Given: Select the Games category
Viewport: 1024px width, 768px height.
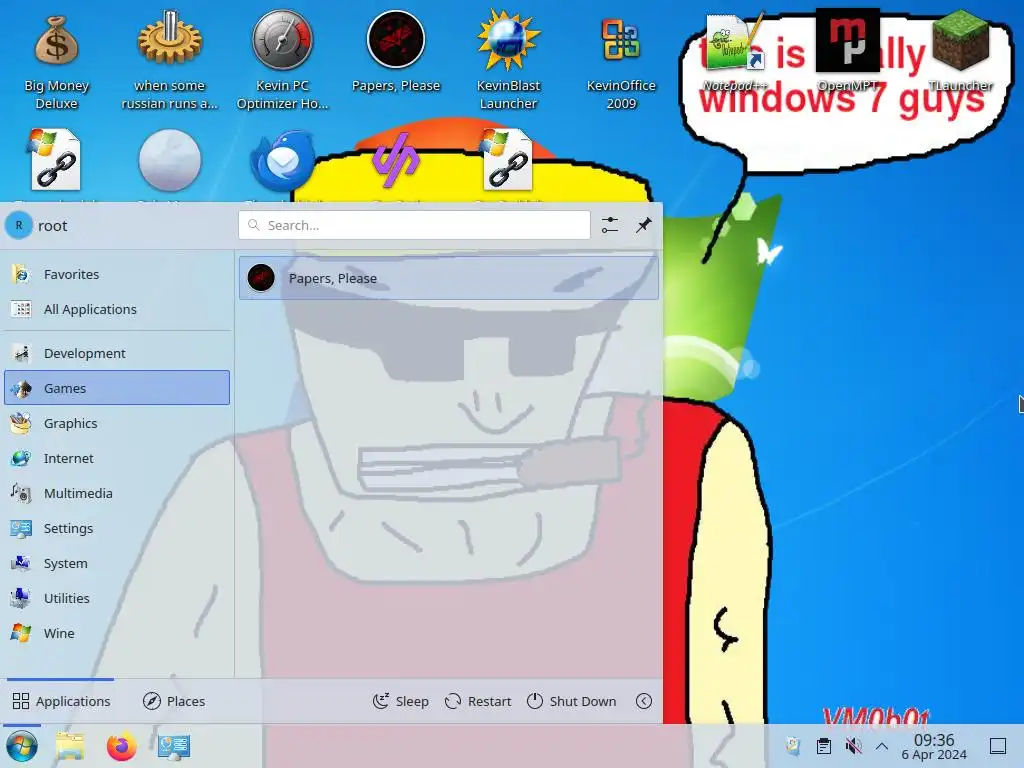Looking at the screenshot, I should (118, 388).
